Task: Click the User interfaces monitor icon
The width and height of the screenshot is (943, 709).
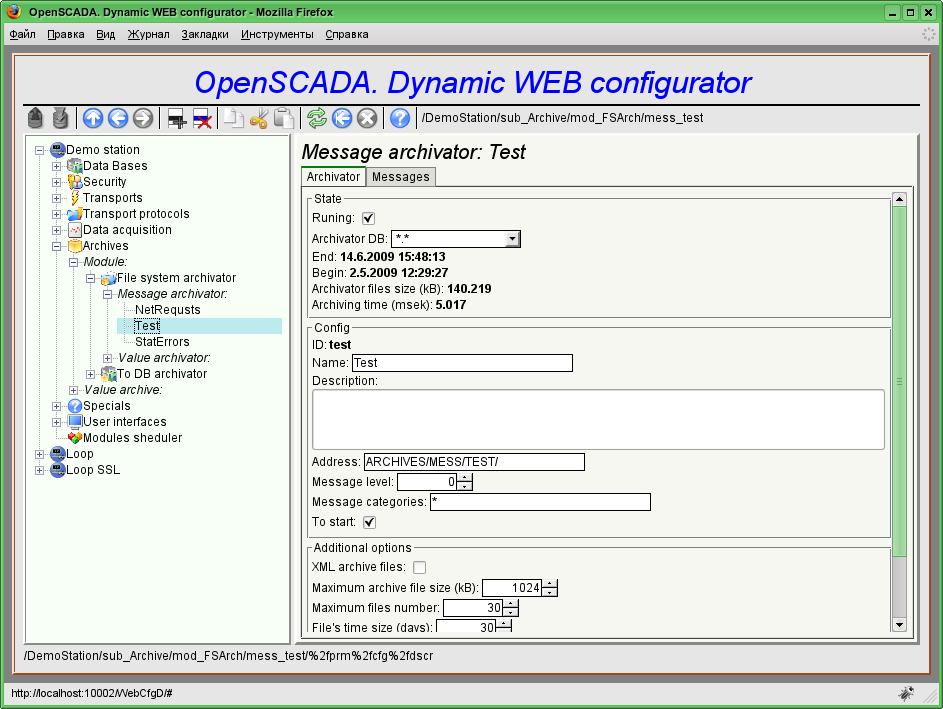Action: 75,422
